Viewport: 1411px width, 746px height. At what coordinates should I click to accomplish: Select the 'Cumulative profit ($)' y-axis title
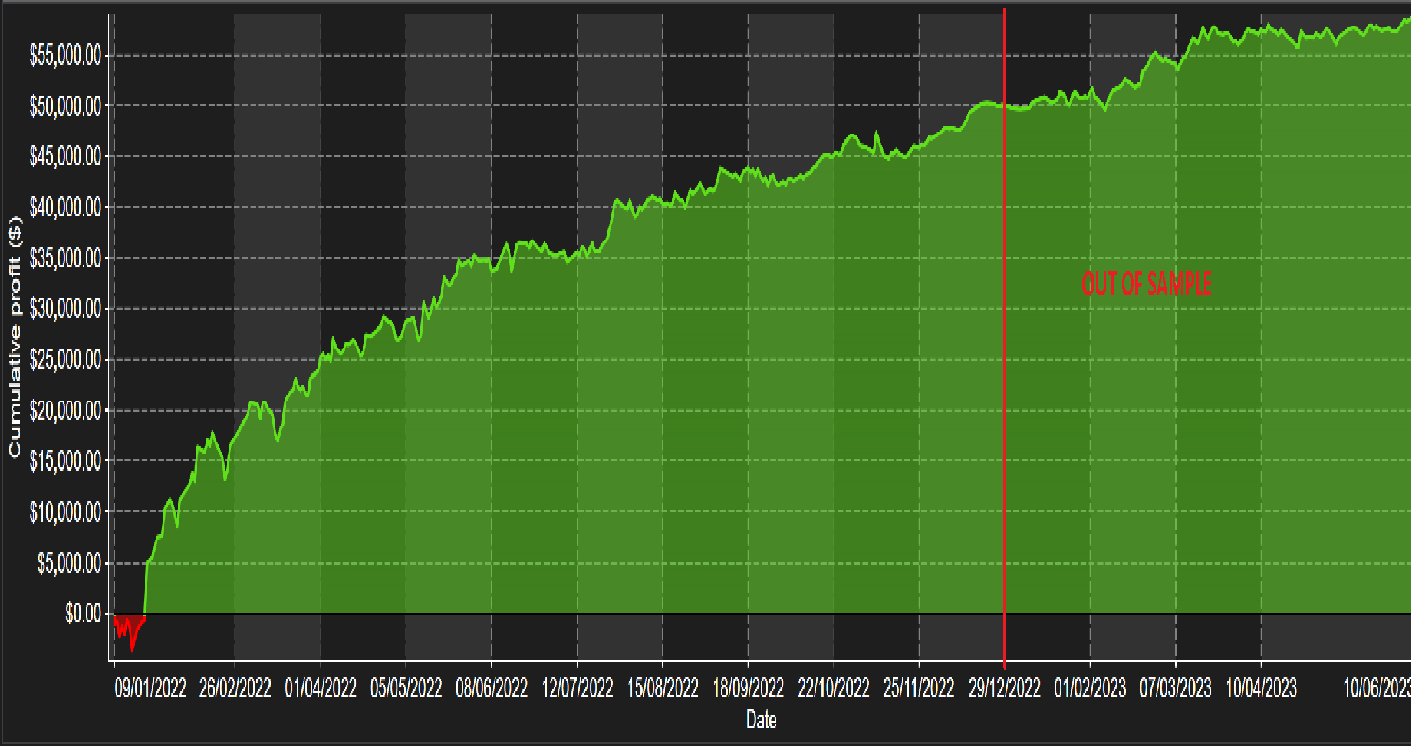pos(15,336)
